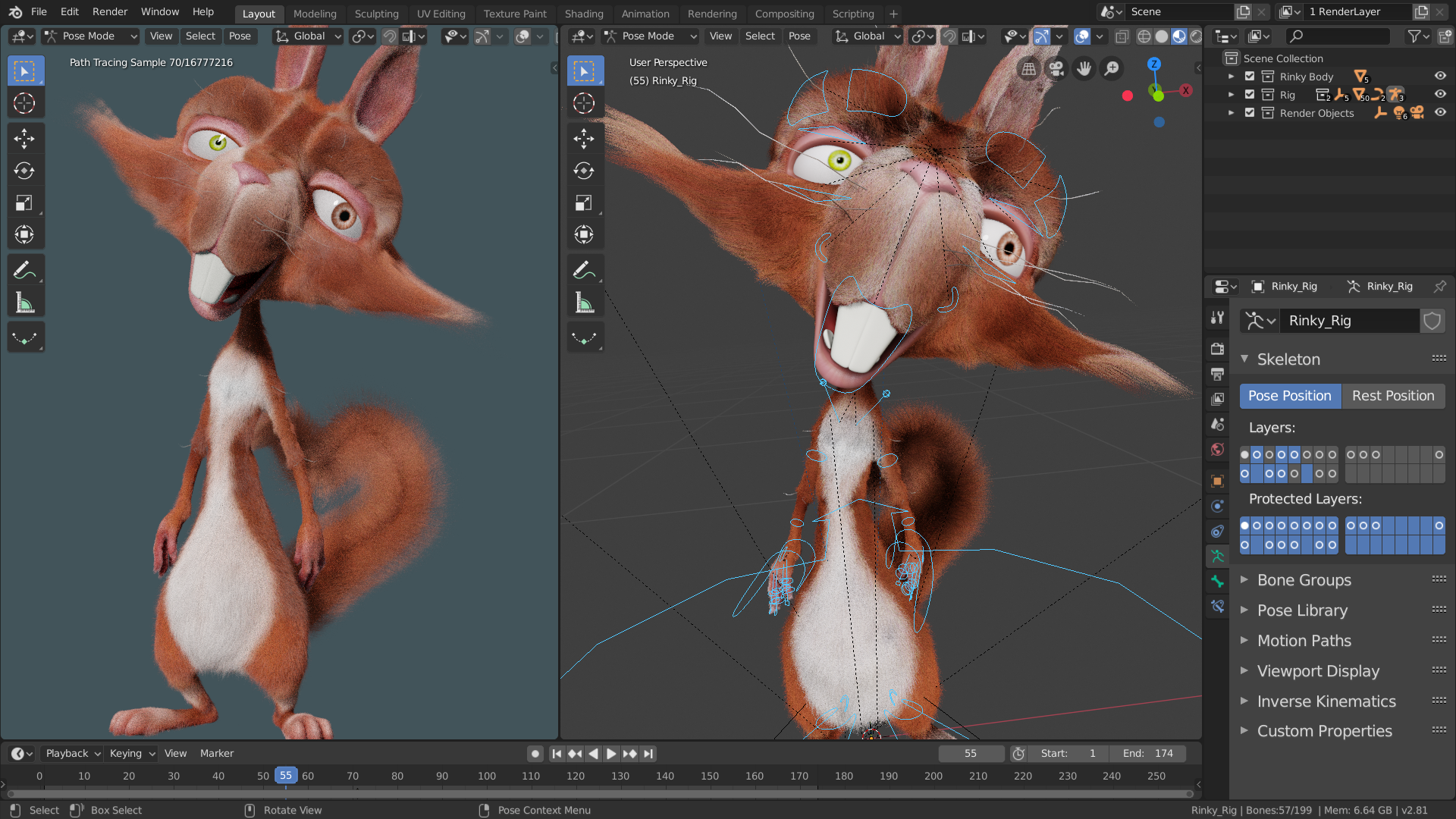Switch to the Sculpting workspace tab
Screen dimensions: 1456x819
point(376,14)
